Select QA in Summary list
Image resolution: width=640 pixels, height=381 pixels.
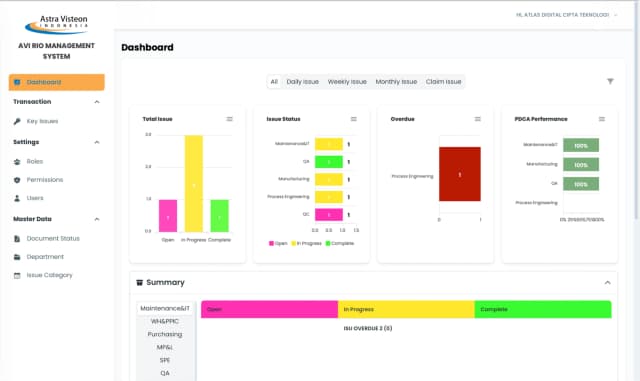click(165, 373)
